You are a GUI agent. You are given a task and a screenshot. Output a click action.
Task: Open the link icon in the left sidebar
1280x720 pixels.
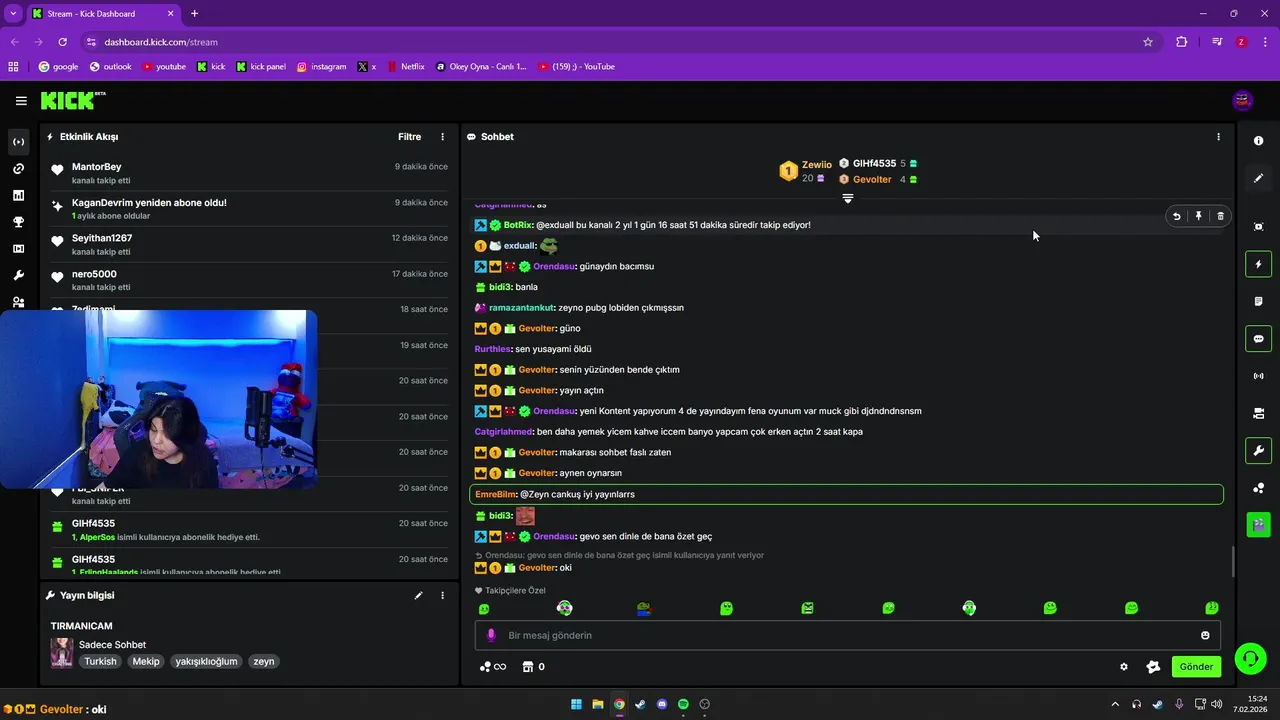point(18,169)
